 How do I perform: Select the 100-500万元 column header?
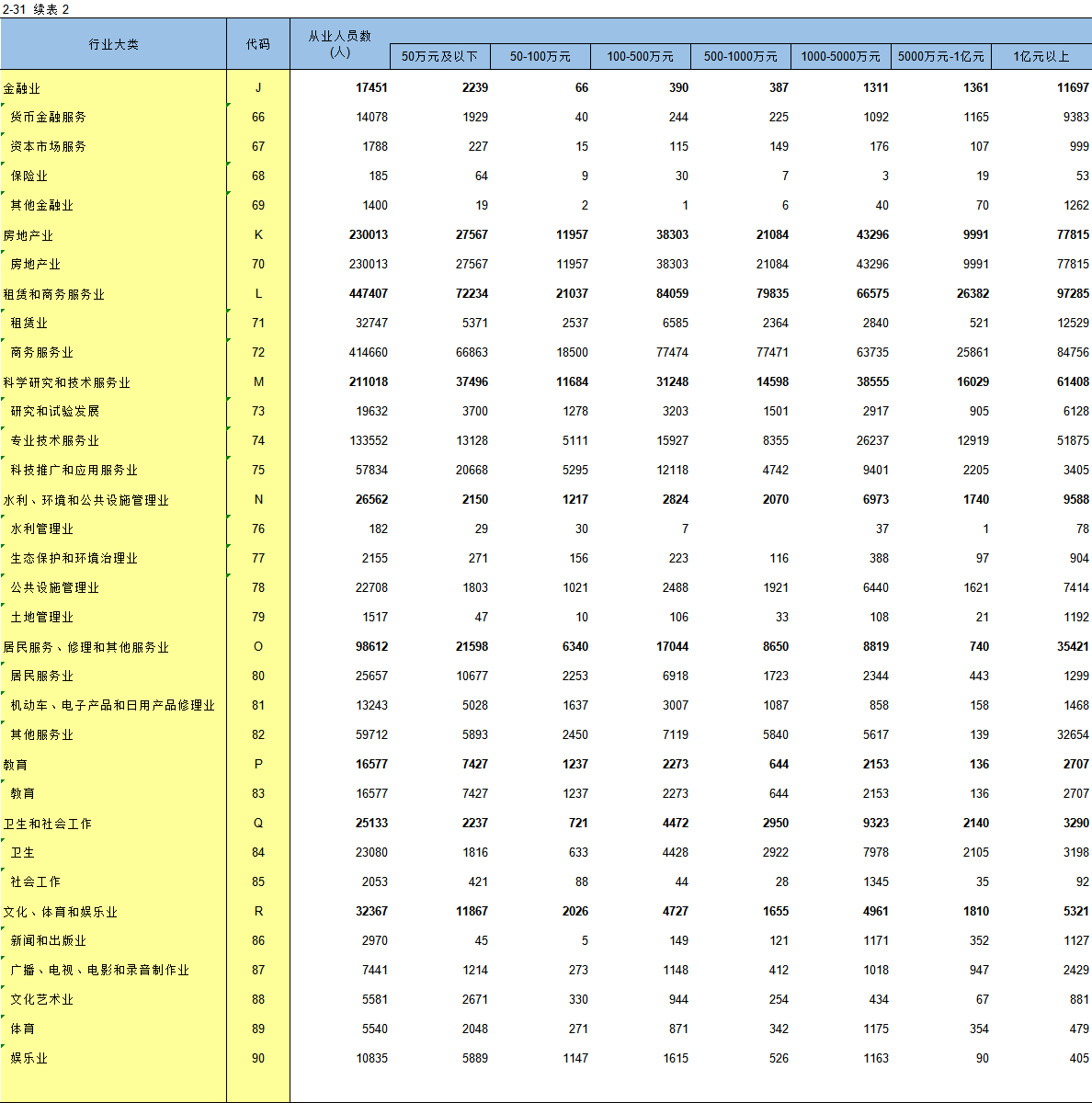pyautogui.click(x=640, y=56)
